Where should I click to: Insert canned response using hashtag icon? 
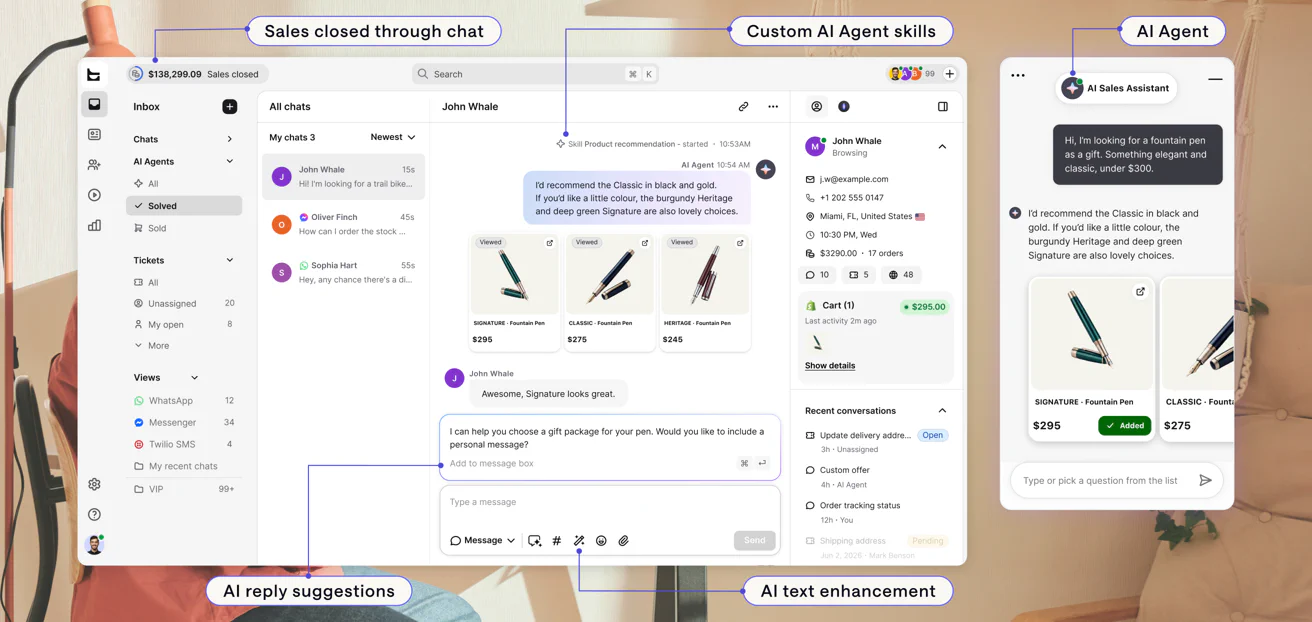(557, 540)
